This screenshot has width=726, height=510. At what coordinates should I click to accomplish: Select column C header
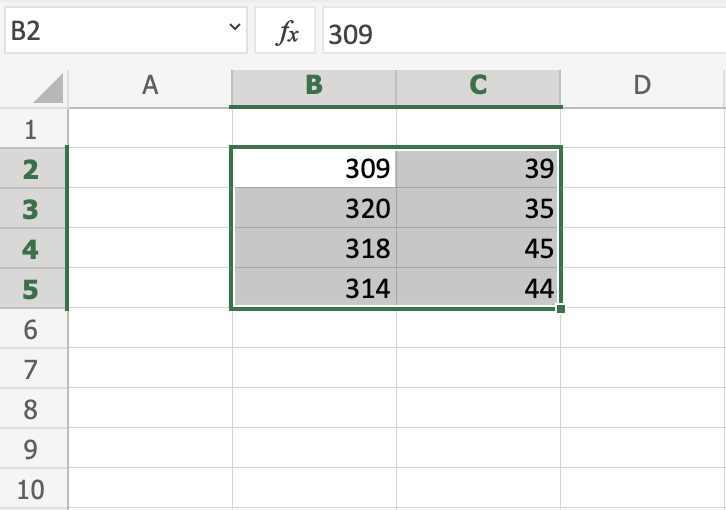point(478,86)
